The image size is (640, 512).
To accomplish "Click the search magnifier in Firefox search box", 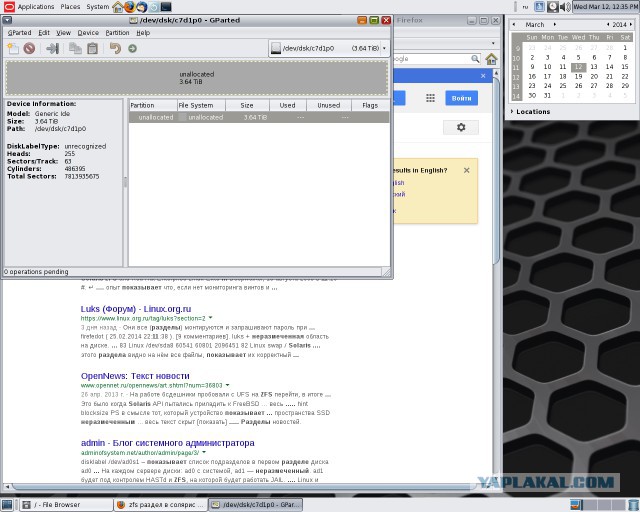I will point(475,59).
